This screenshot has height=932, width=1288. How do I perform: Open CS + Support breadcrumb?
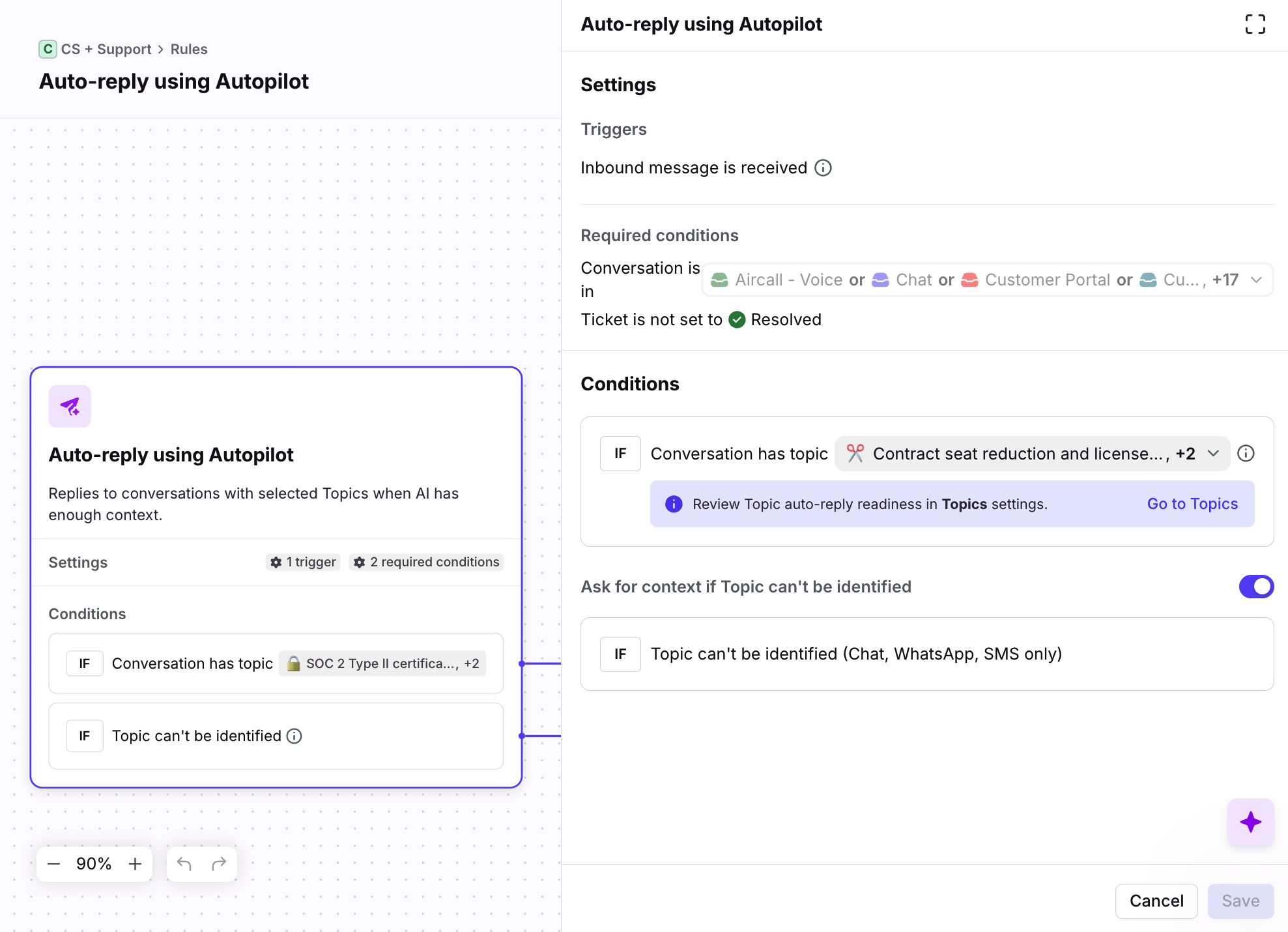point(106,50)
